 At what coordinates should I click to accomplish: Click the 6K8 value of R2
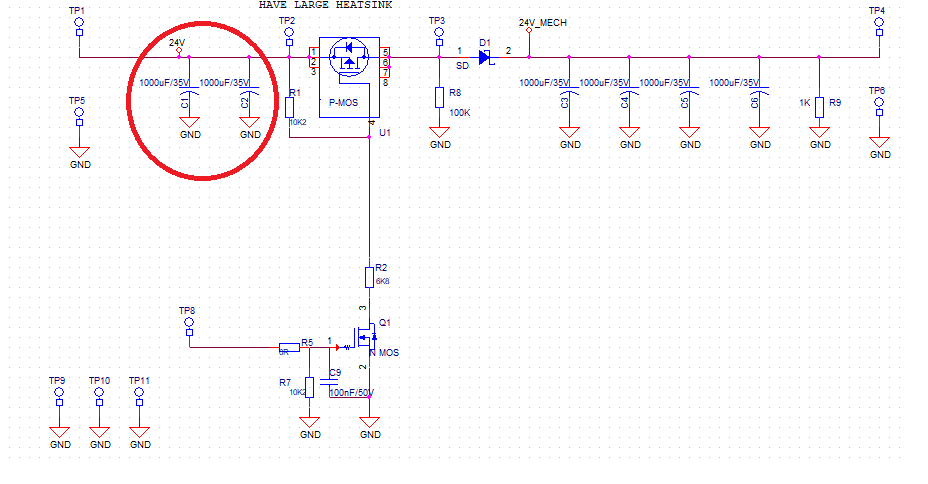383,282
